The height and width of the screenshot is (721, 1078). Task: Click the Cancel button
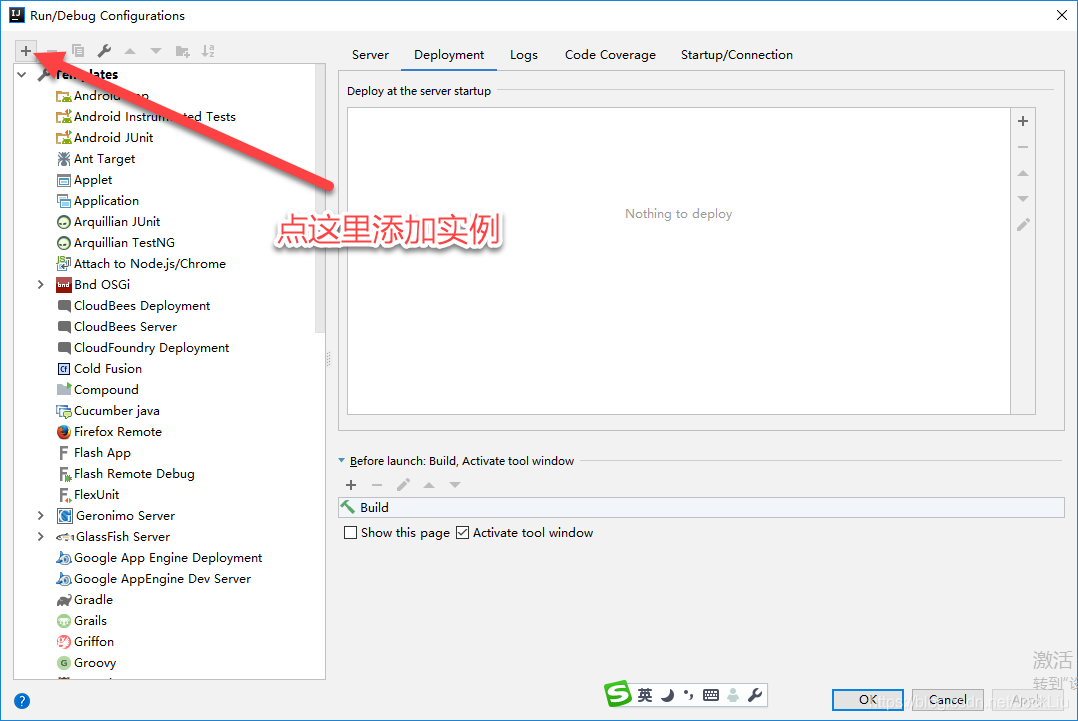947,700
